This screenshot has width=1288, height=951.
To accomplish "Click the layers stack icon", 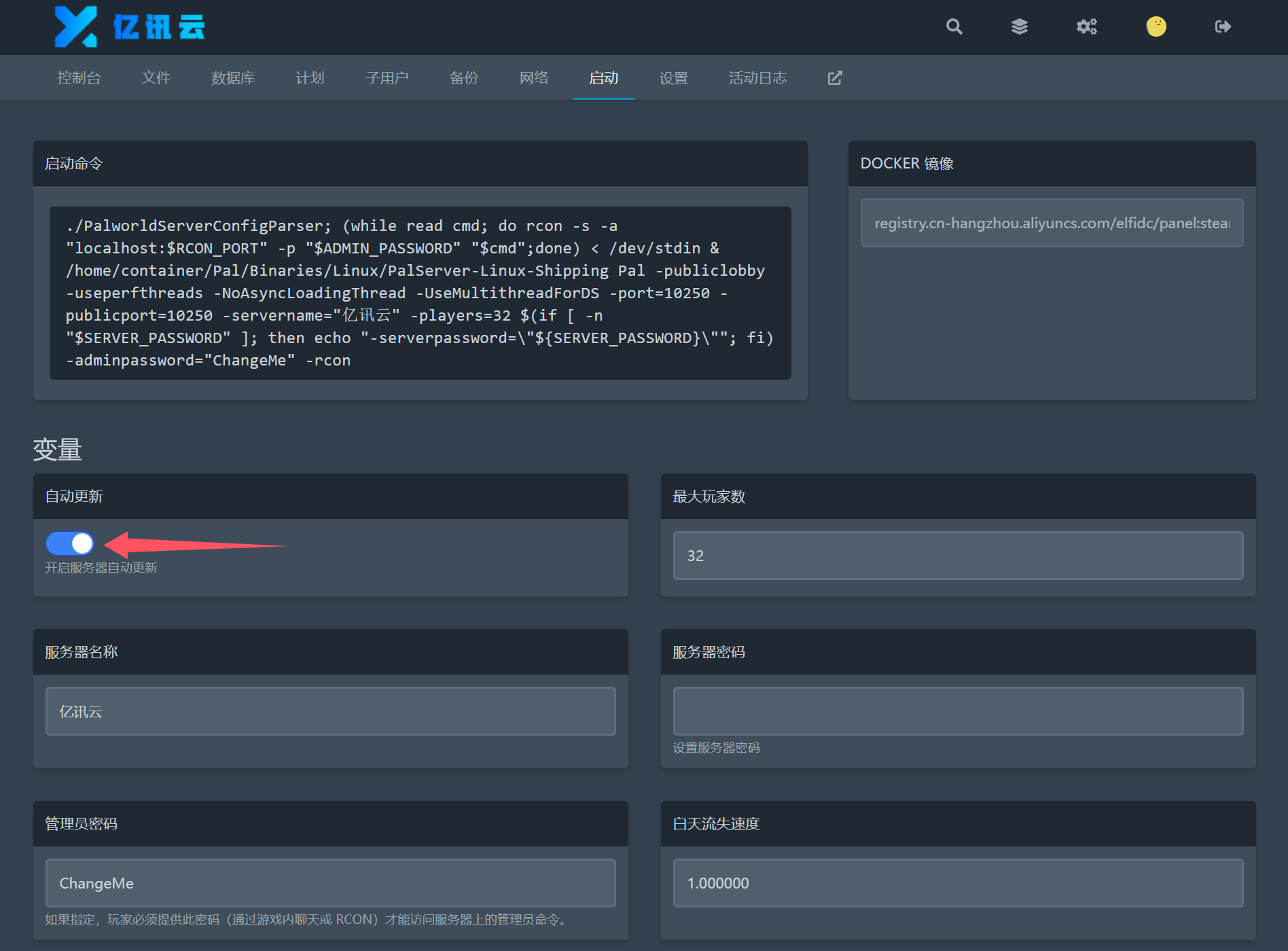I will click(x=1019, y=26).
